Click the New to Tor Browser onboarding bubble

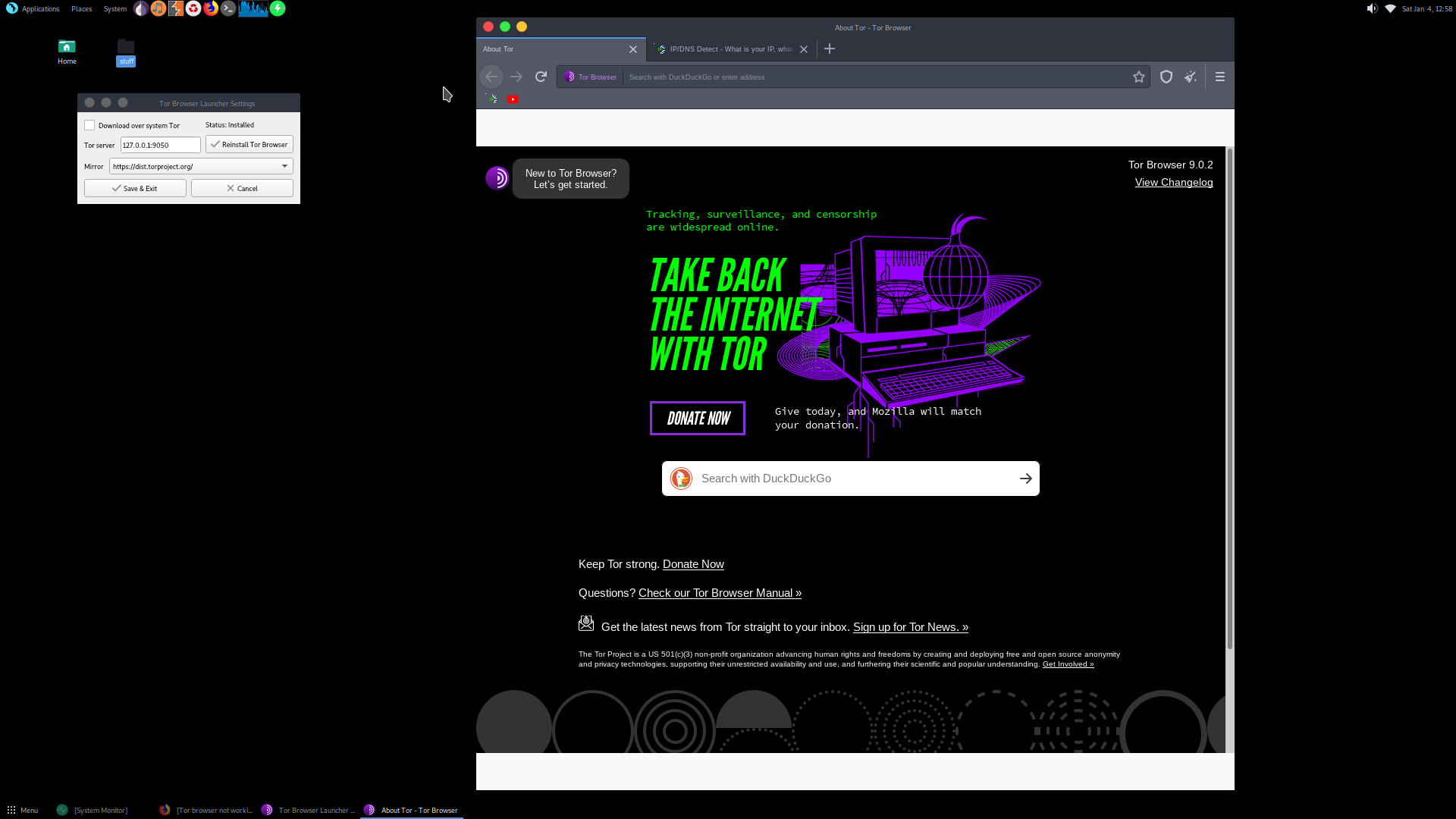(571, 179)
